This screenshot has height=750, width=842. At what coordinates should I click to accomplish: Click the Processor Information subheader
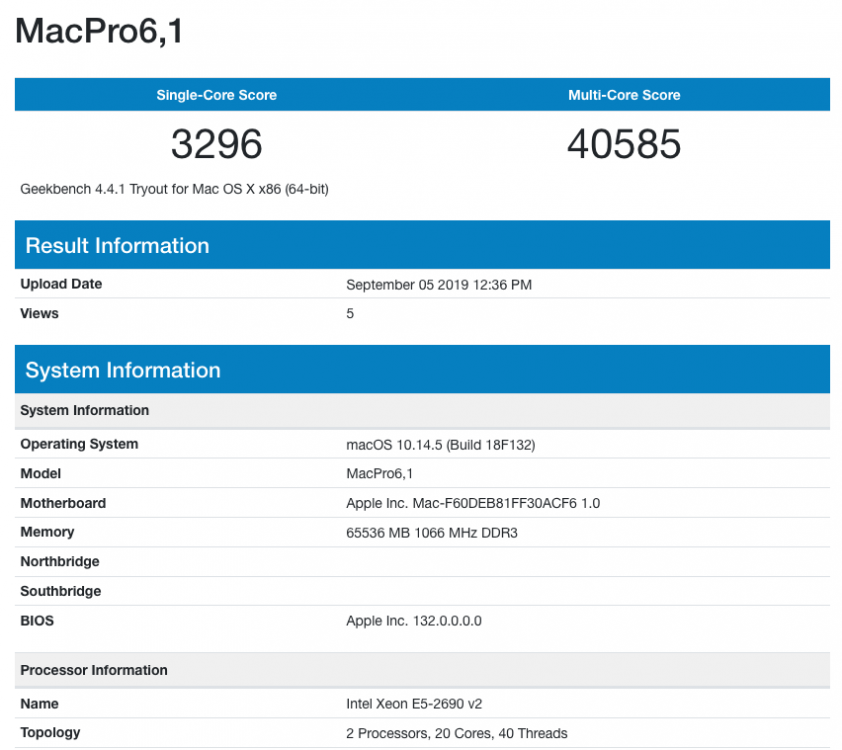(422, 670)
